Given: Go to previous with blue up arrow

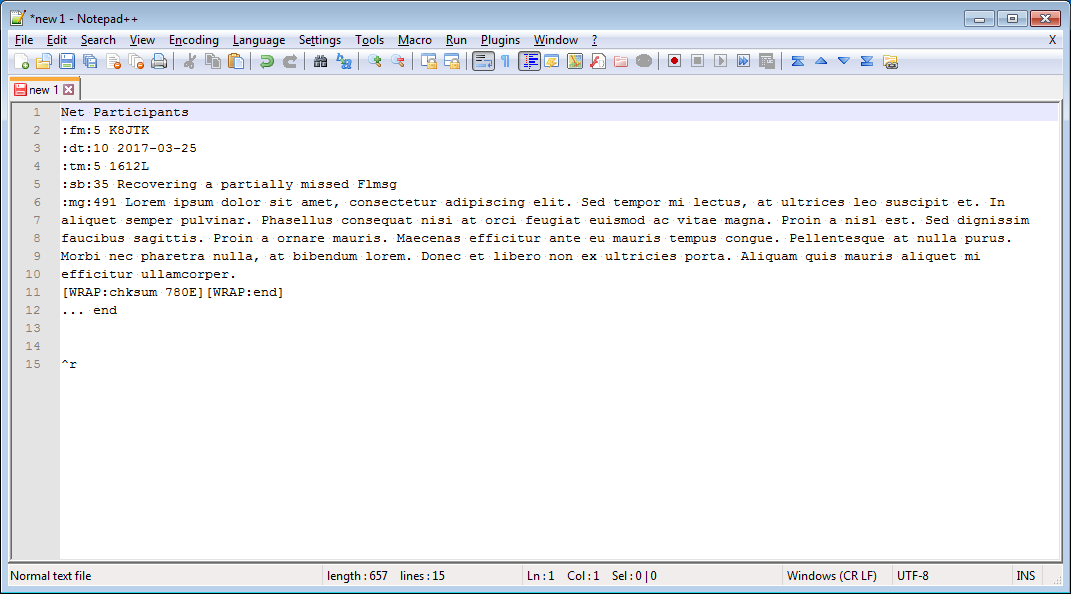Looking at the screenshot, I should (821, 61).
